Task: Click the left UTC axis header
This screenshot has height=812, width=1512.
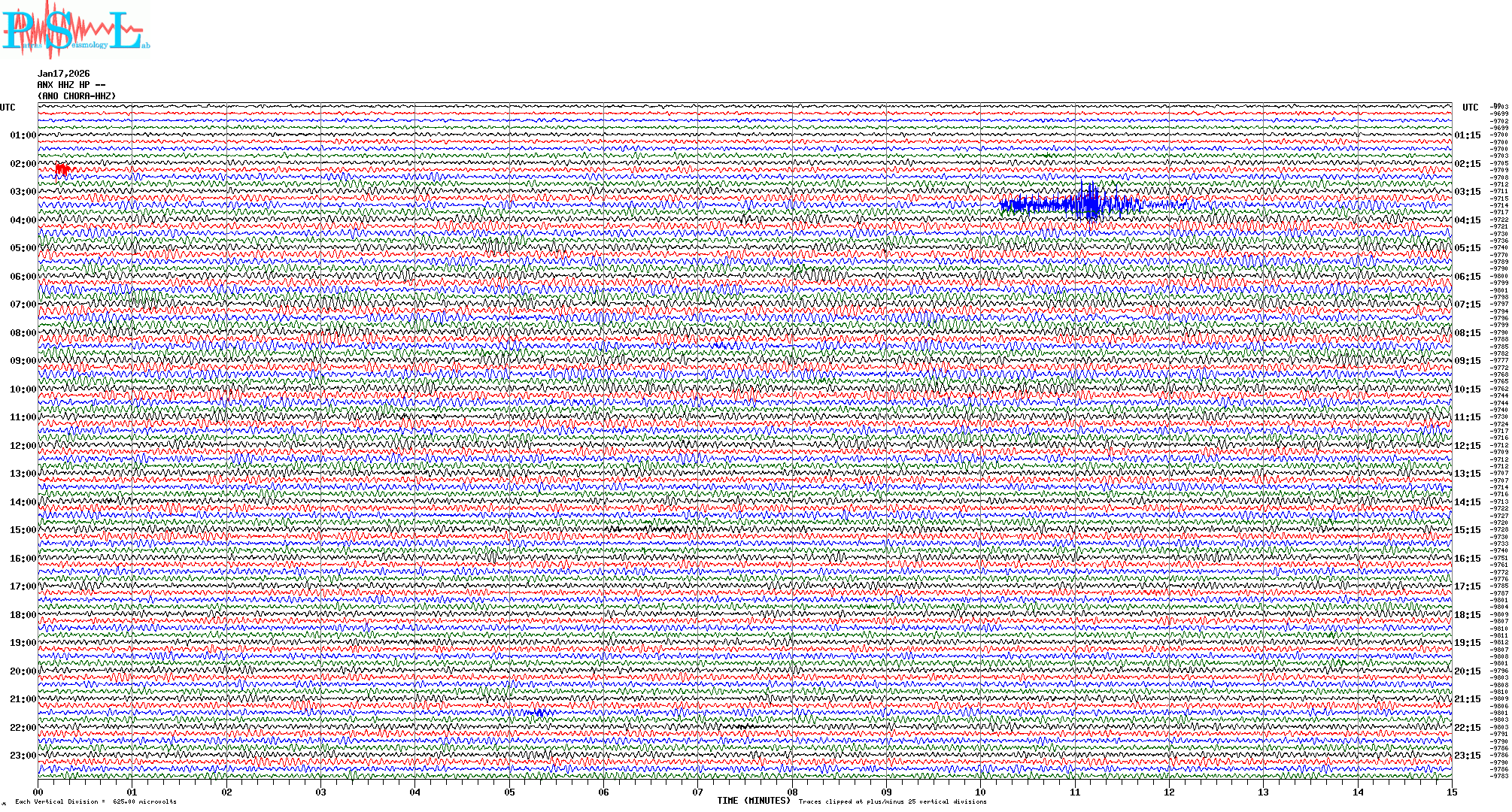Action: coord(8,108)
